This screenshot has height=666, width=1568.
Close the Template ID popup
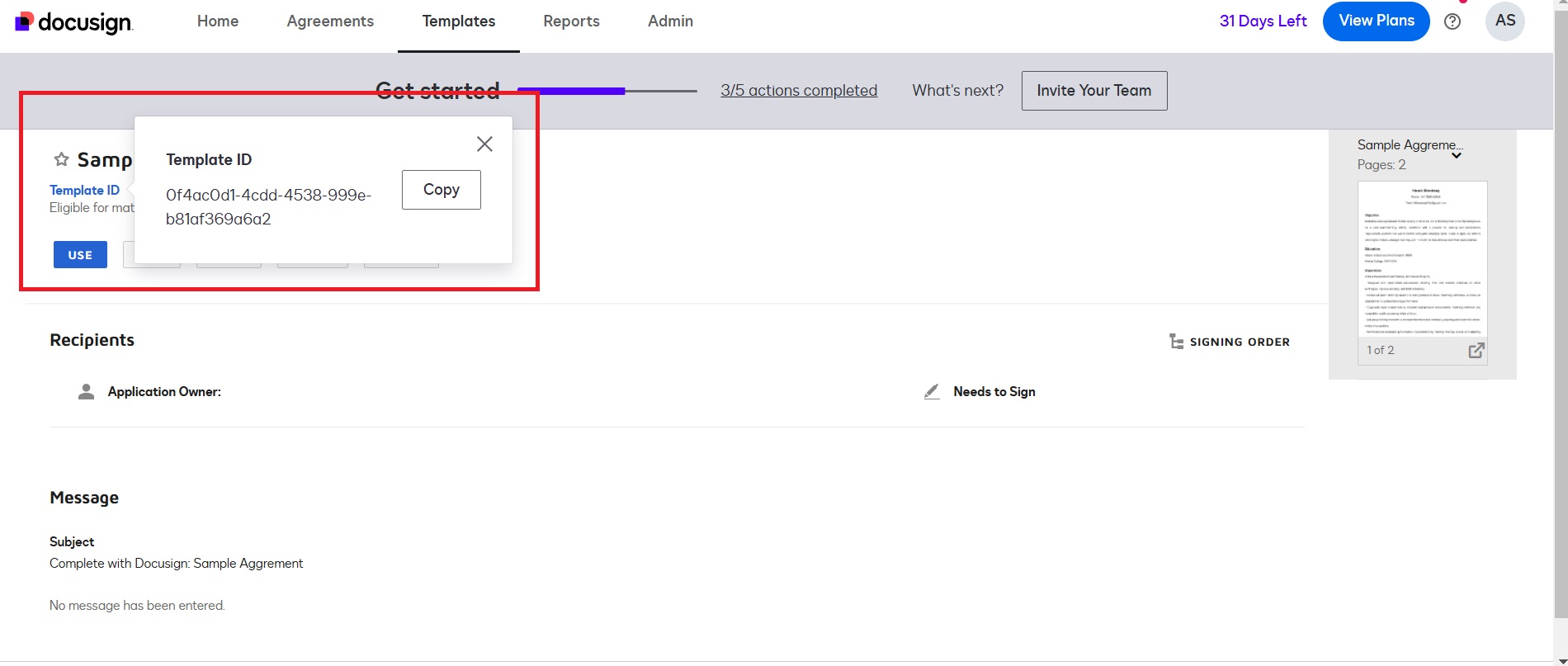pyautogui.click(x=484, y=144)
